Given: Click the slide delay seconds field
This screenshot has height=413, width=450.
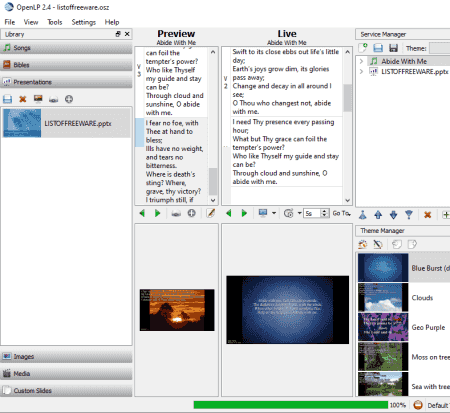Looking at the screenshot, I should click(x=312, y=213).
